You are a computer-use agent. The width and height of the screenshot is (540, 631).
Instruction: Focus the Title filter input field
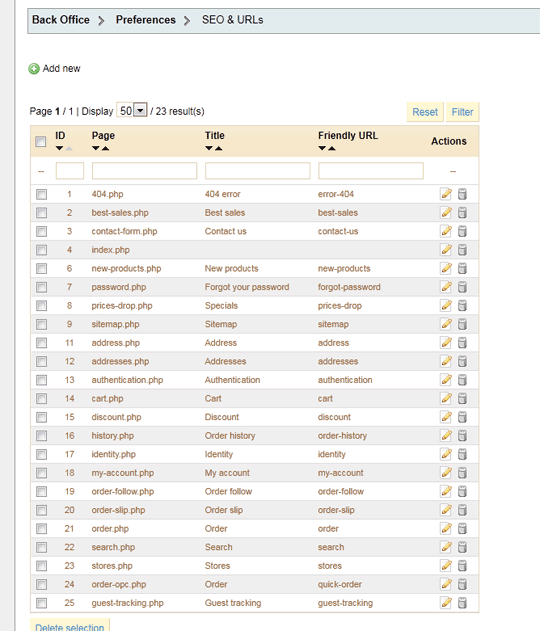[258, 171]
